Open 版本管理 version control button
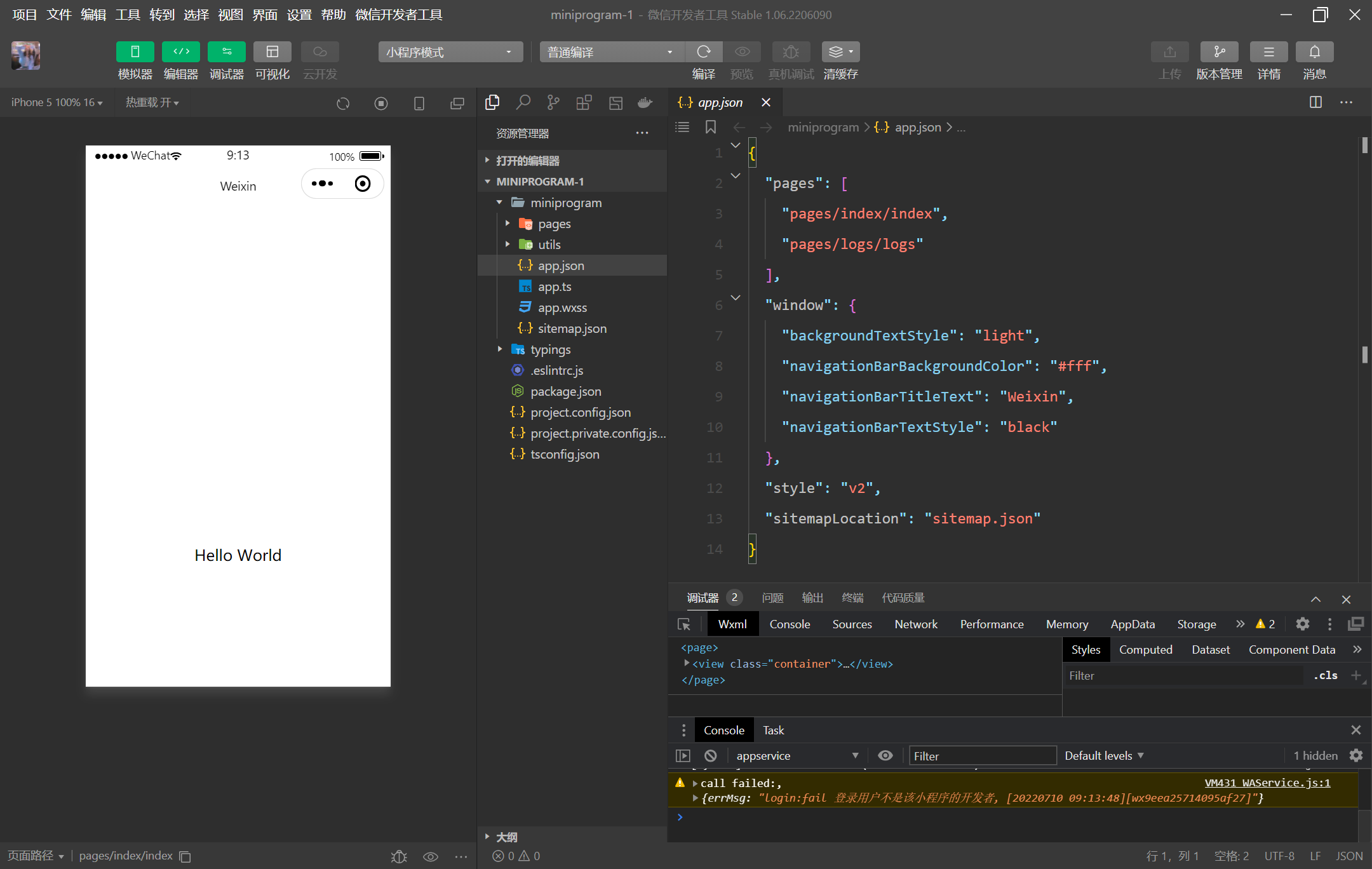 click(1219, 51)
